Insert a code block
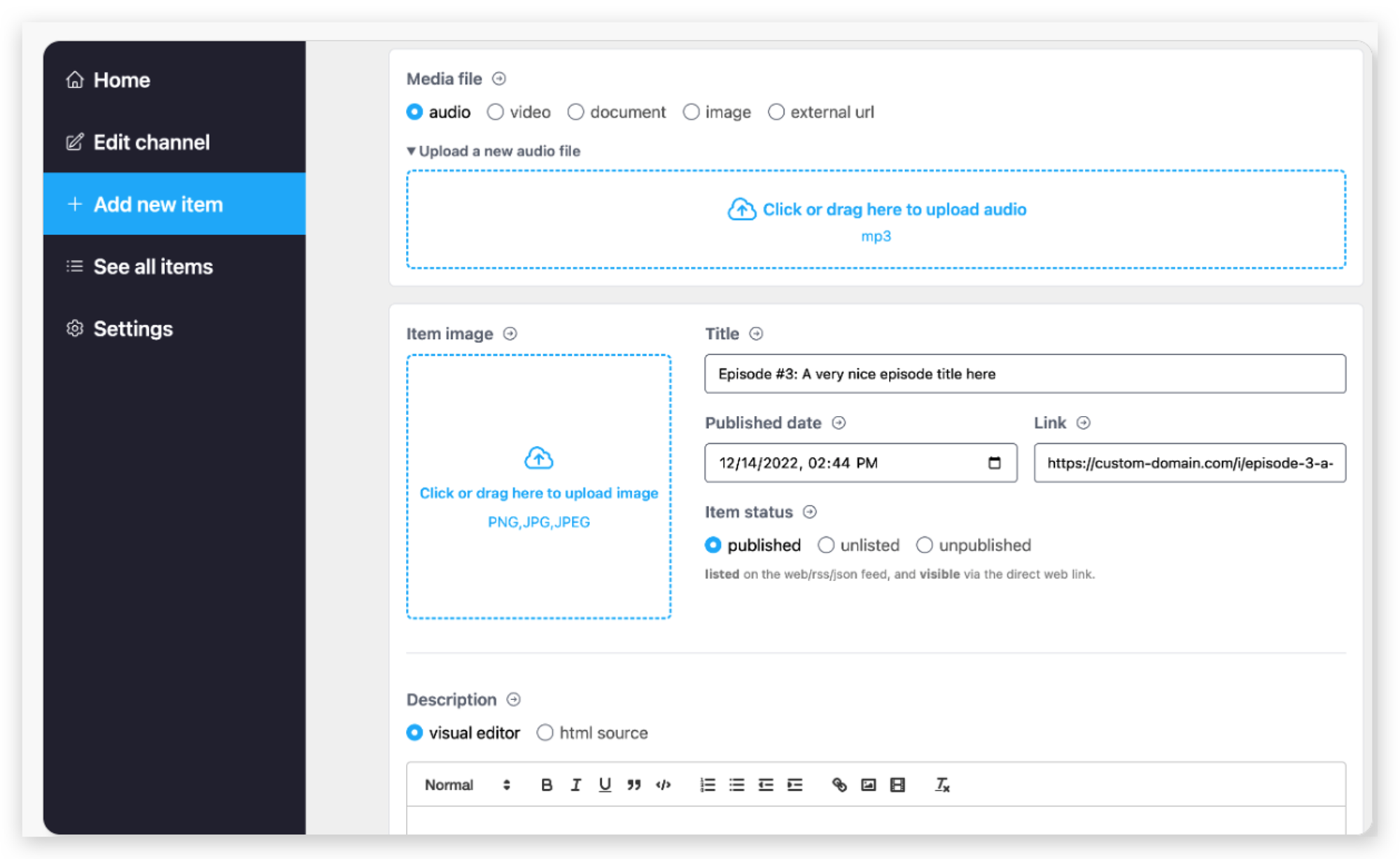Screen dimensions: 1400x859 664,785
